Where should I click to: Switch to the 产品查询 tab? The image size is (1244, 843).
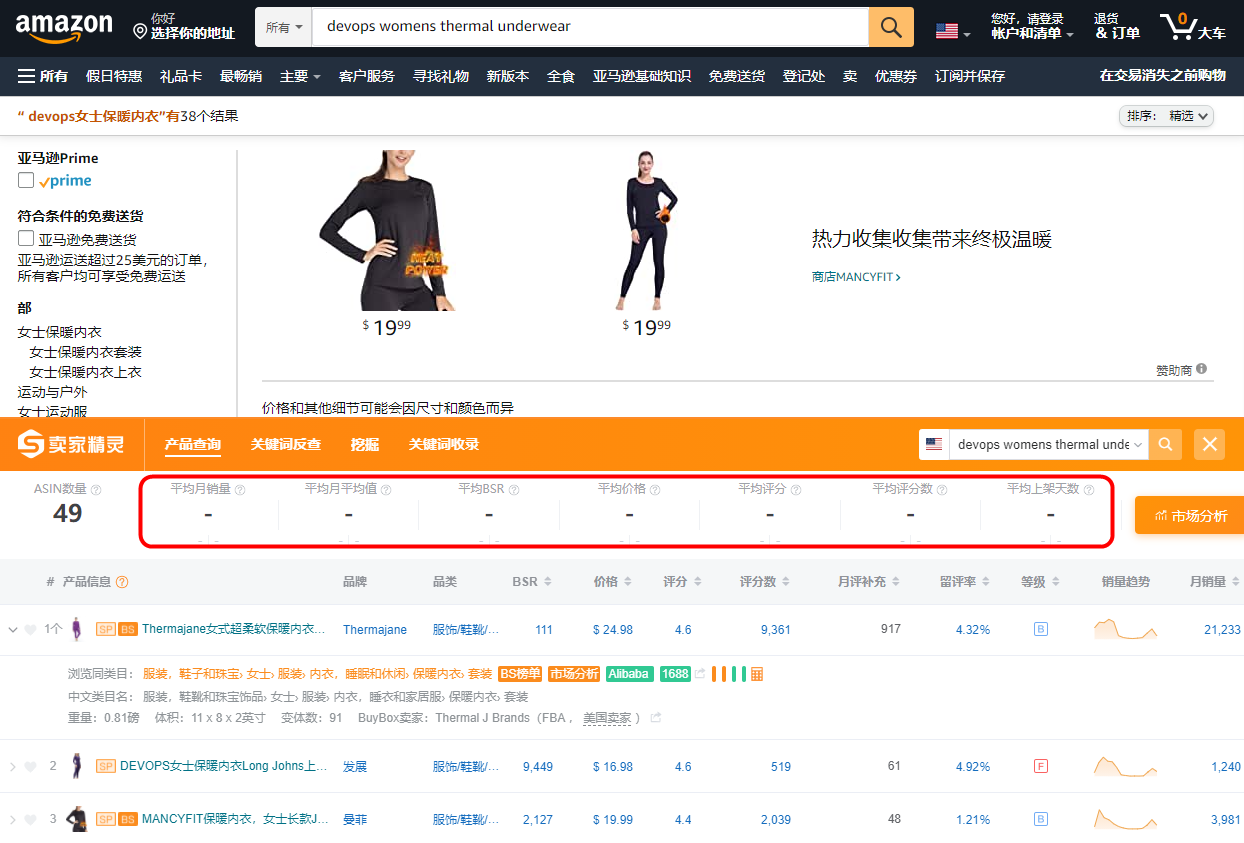point(192,444)
